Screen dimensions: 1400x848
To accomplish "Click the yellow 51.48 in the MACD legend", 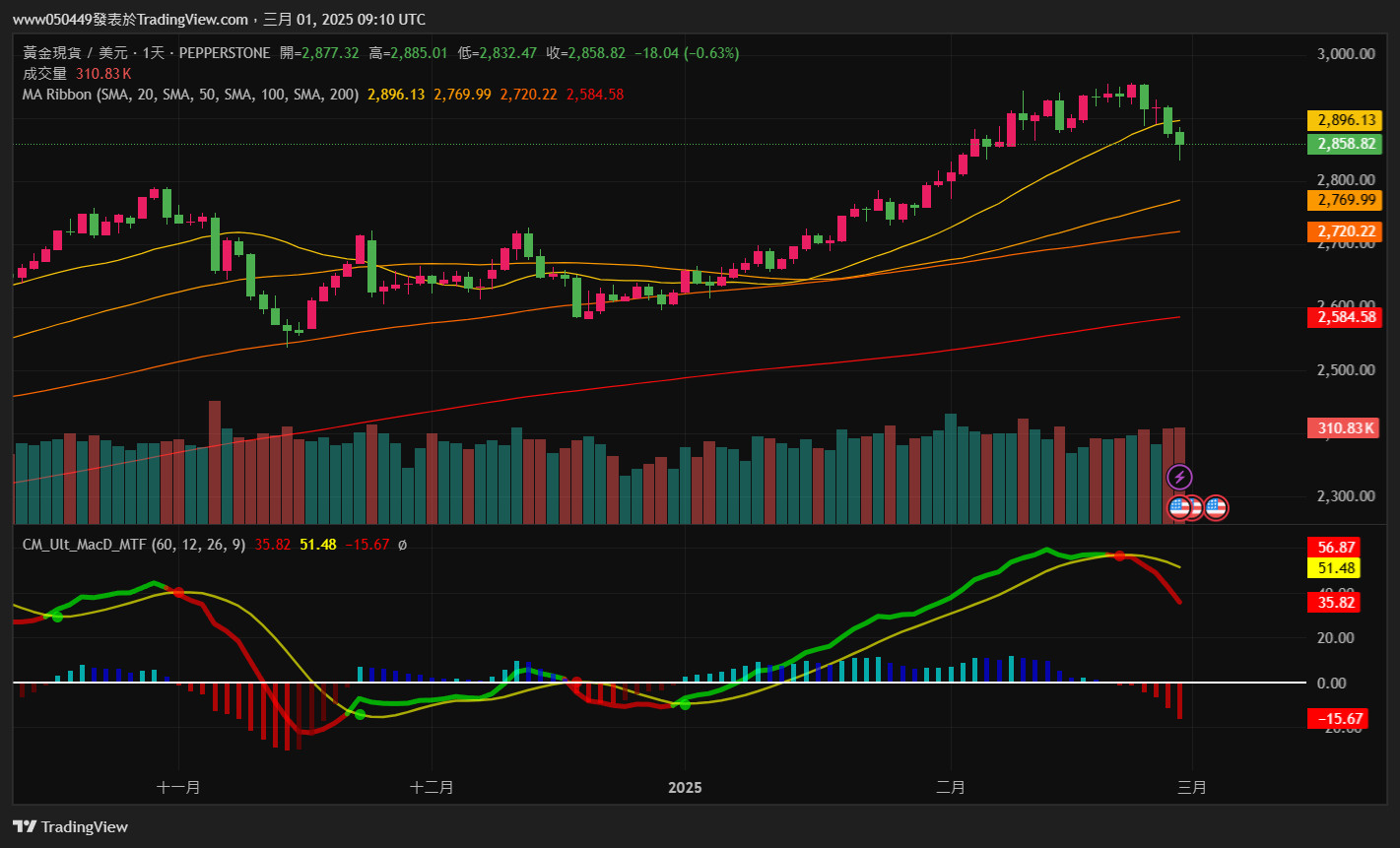I will point(318,544).
